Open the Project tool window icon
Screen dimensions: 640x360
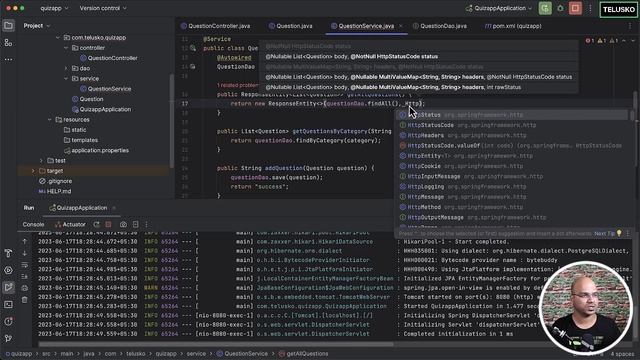pyautogui.click(x=8, y=26)
